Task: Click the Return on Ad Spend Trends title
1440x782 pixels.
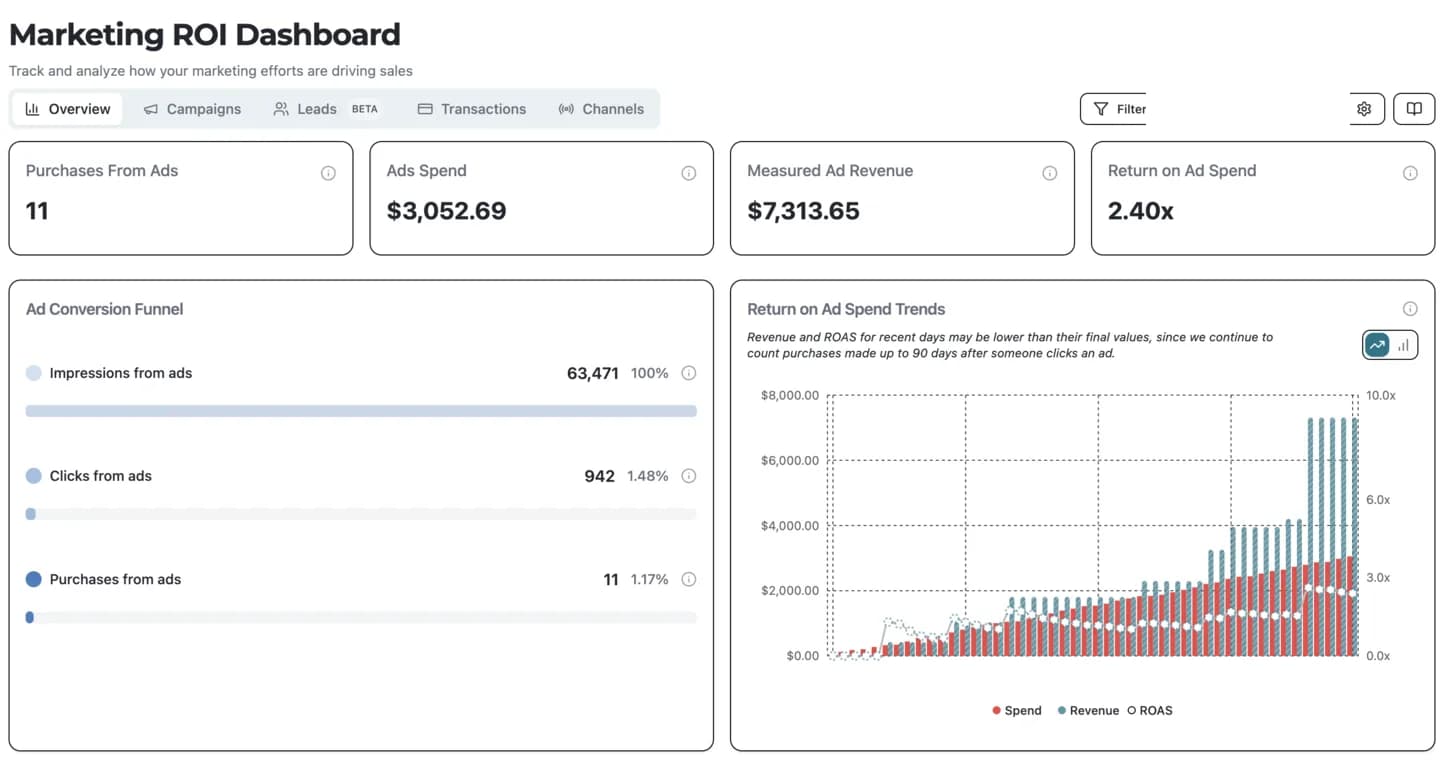Action: [846, 309]
